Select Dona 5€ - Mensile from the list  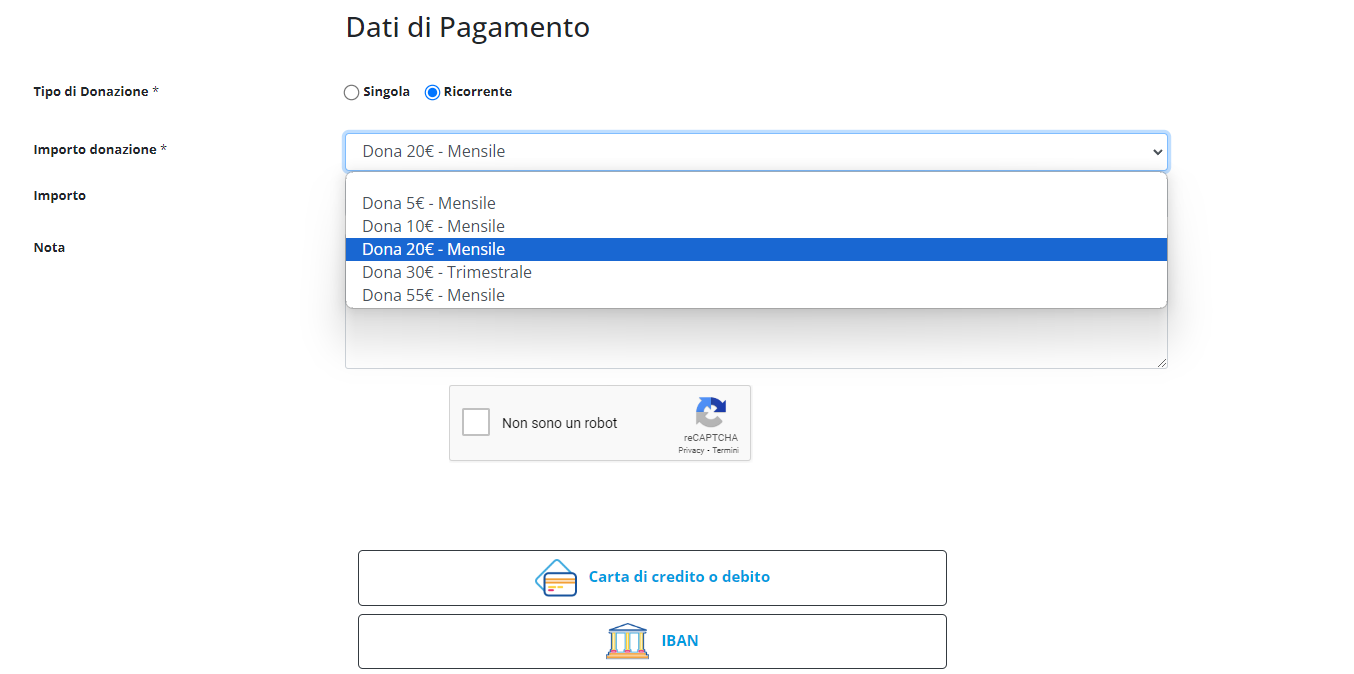click(428, 202)
